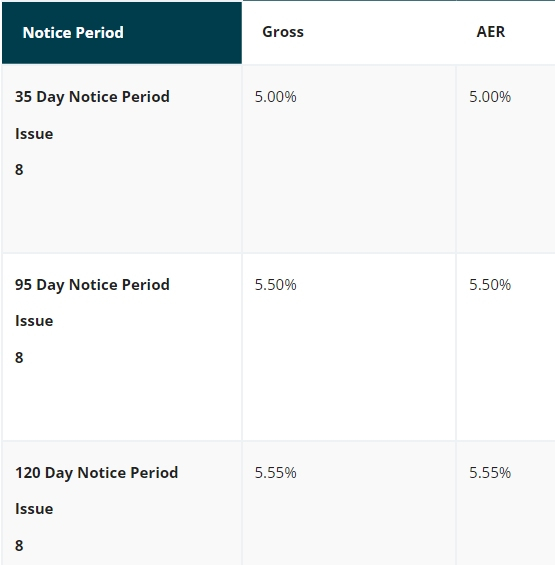The width and height of the screenshot is (555, 565).
Task: Click issue number 8 in 35 Day row
Action: pos(19,170)
